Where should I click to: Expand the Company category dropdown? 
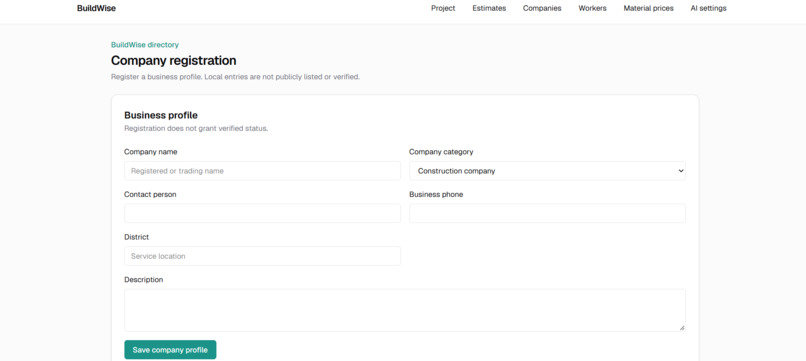click(x=547, y=171)
